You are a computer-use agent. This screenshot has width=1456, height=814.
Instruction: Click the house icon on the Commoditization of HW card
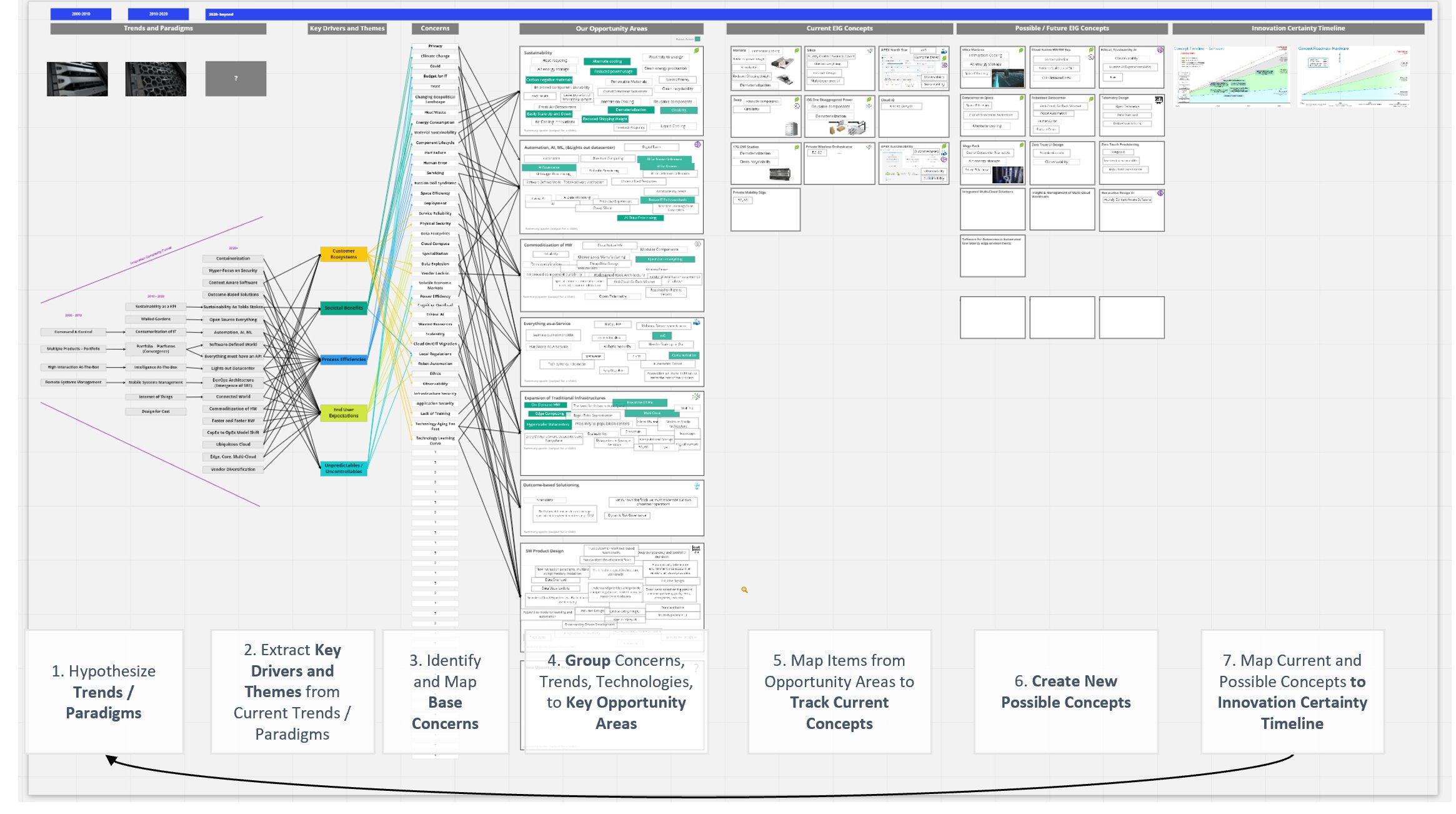click(x=698, y=243)
